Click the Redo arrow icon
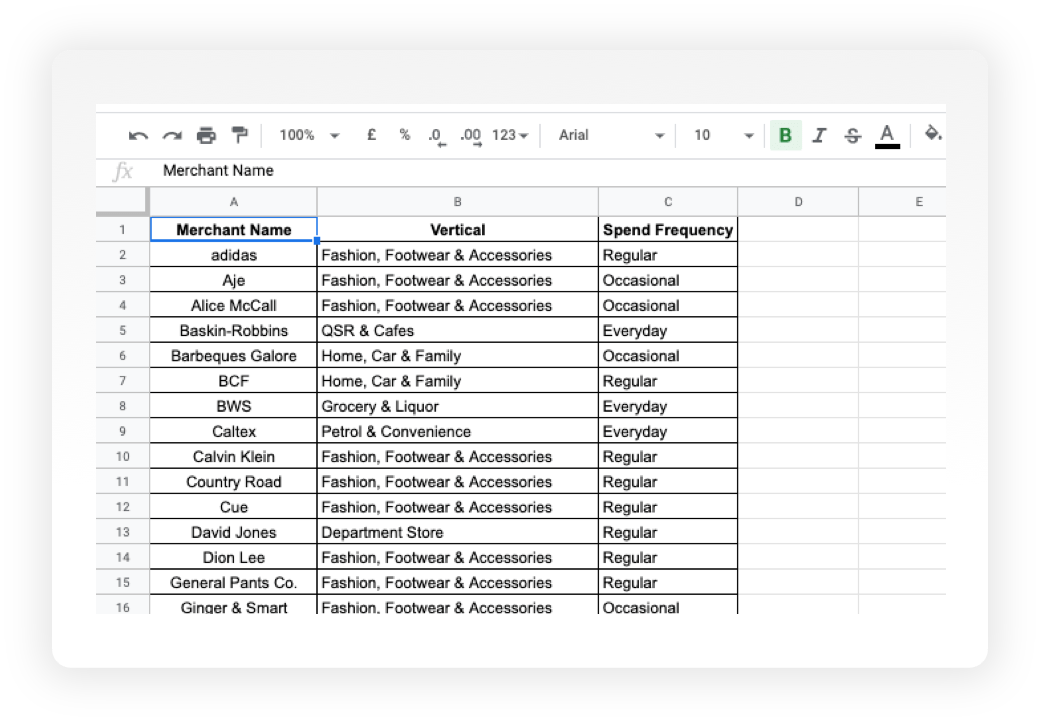The height and width of the screenshot is (722, 1040). (x=172, y=136)
